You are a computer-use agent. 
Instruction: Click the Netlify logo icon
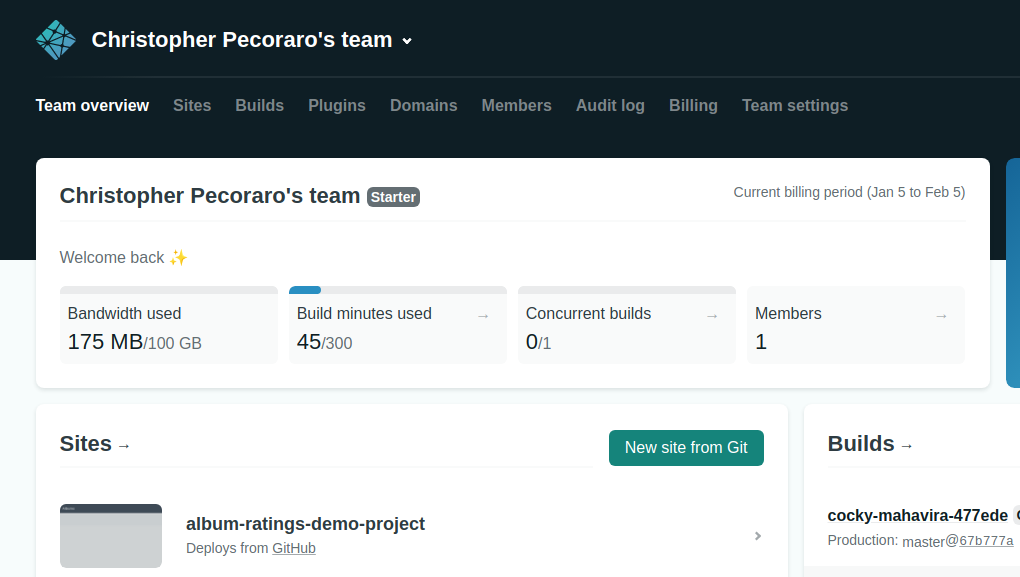[x=55, y=40]
